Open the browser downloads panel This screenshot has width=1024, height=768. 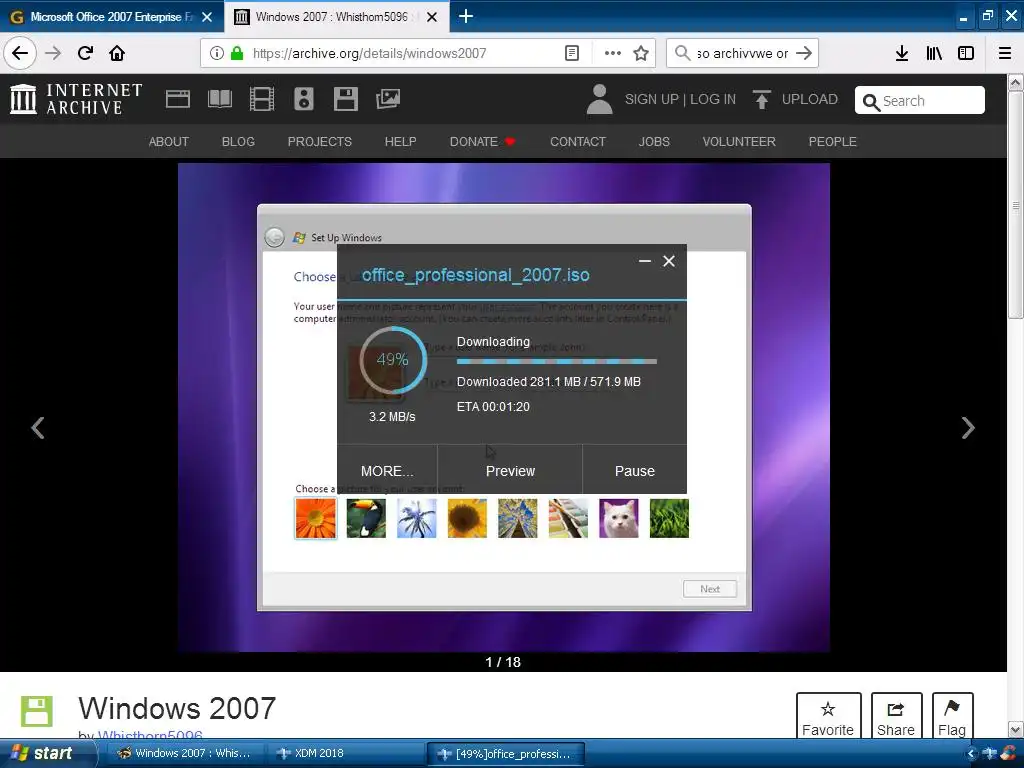tap(902, 54)
